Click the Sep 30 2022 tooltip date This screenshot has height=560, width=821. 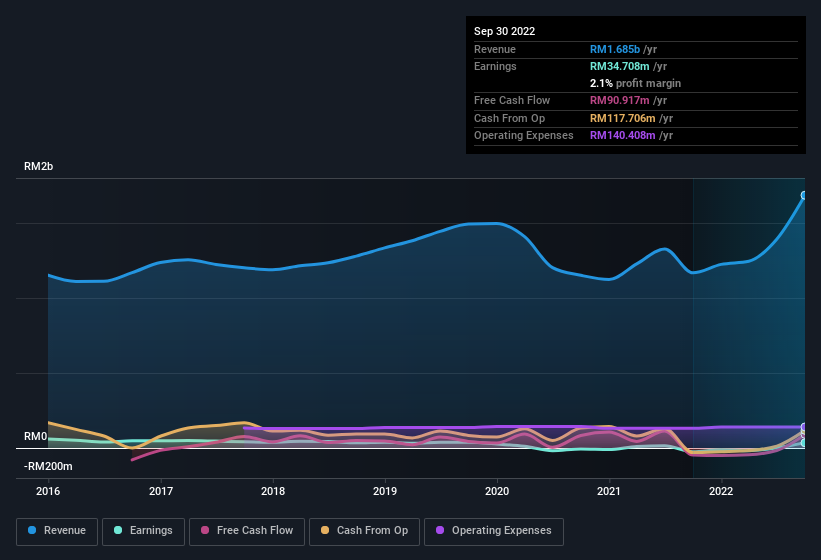(x=504, y=31)
